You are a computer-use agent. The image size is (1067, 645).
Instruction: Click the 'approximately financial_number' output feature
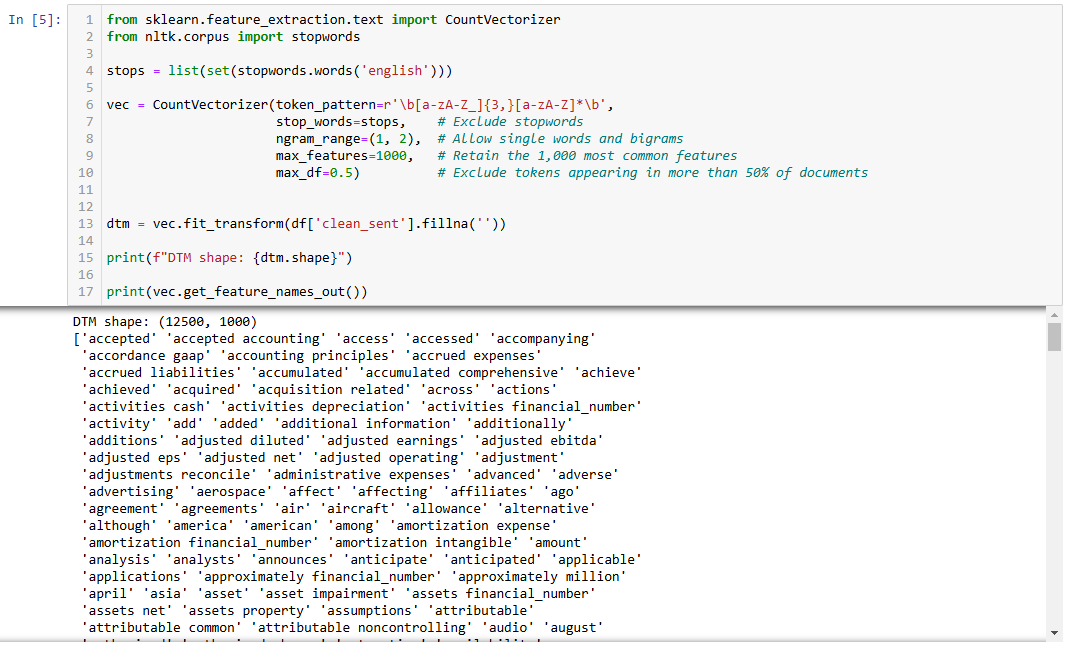click(319, 577)
